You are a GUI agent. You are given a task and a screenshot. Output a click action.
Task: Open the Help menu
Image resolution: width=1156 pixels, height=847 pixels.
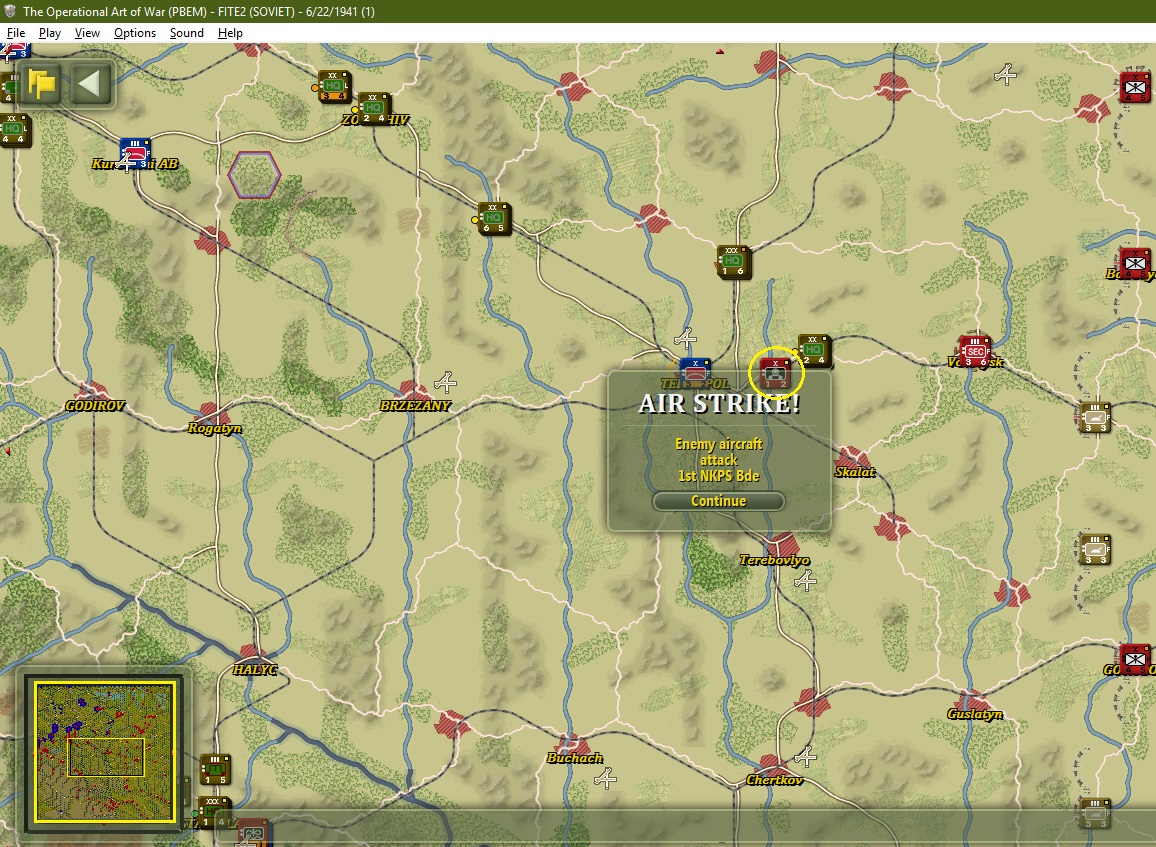click(230, 33)
